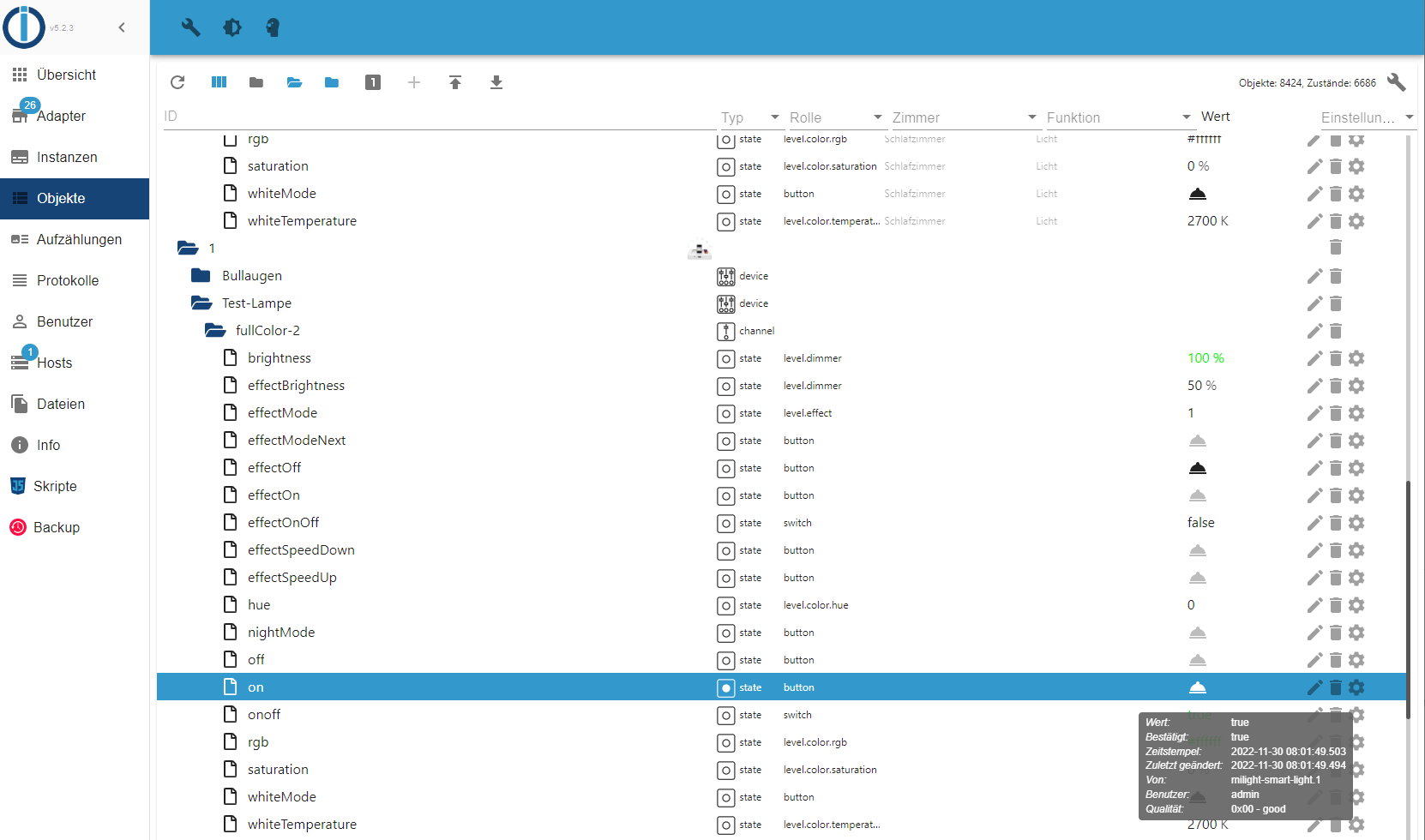Delete the fullColor-2 channel
This screenshot has height=840, width=1425.
coord(1336,331)
